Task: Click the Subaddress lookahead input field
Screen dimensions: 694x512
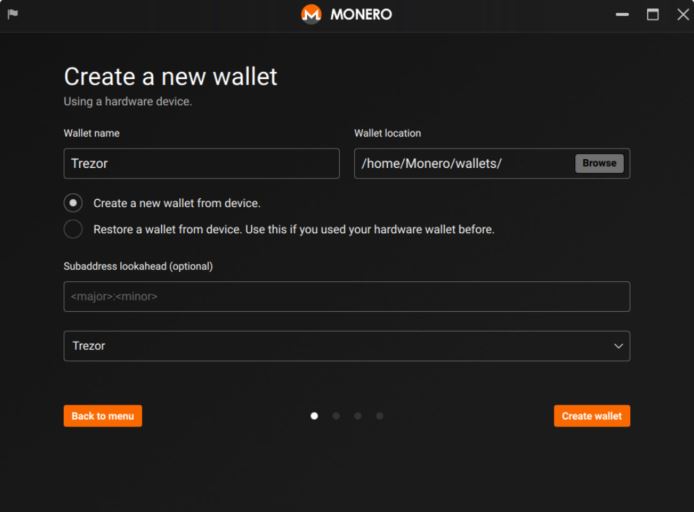Action: coord(347,296)
